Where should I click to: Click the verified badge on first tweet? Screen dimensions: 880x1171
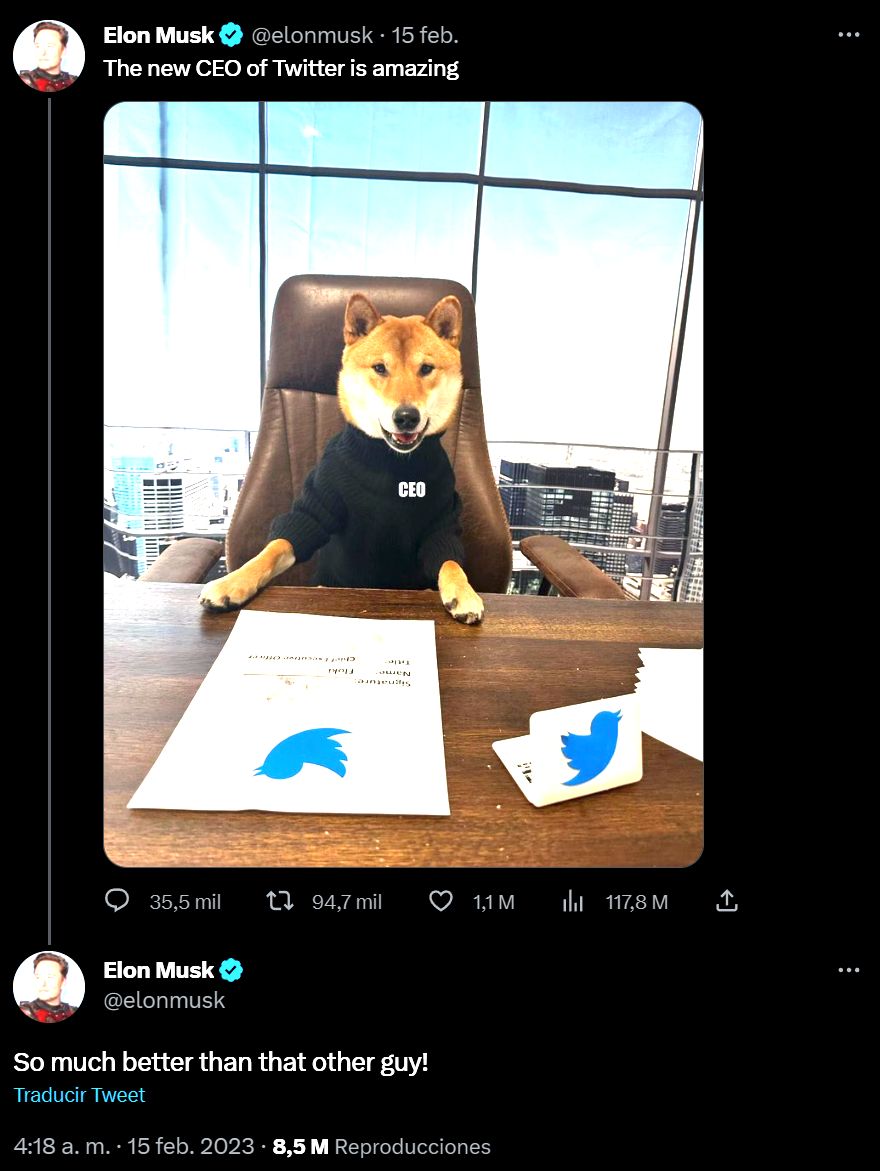point(231,36)
